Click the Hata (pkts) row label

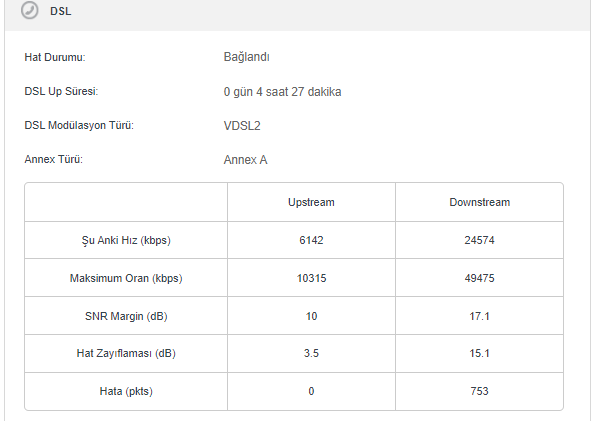pos(126,391)
